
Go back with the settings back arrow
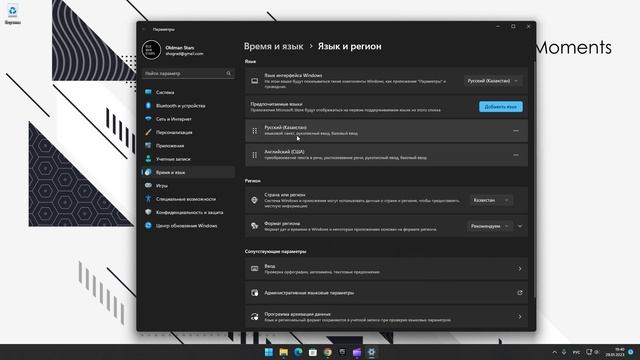[144, 29]
